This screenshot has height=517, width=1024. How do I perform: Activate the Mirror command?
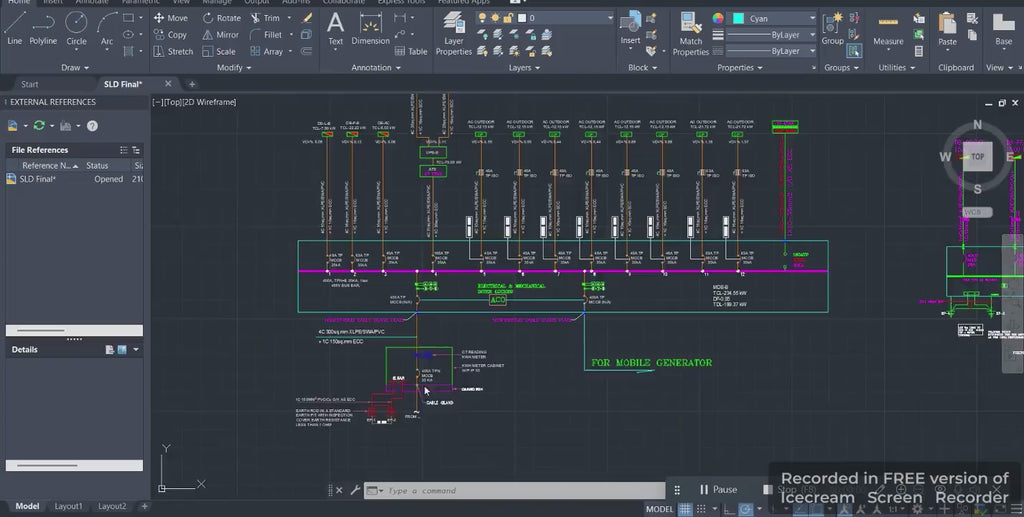220,35
